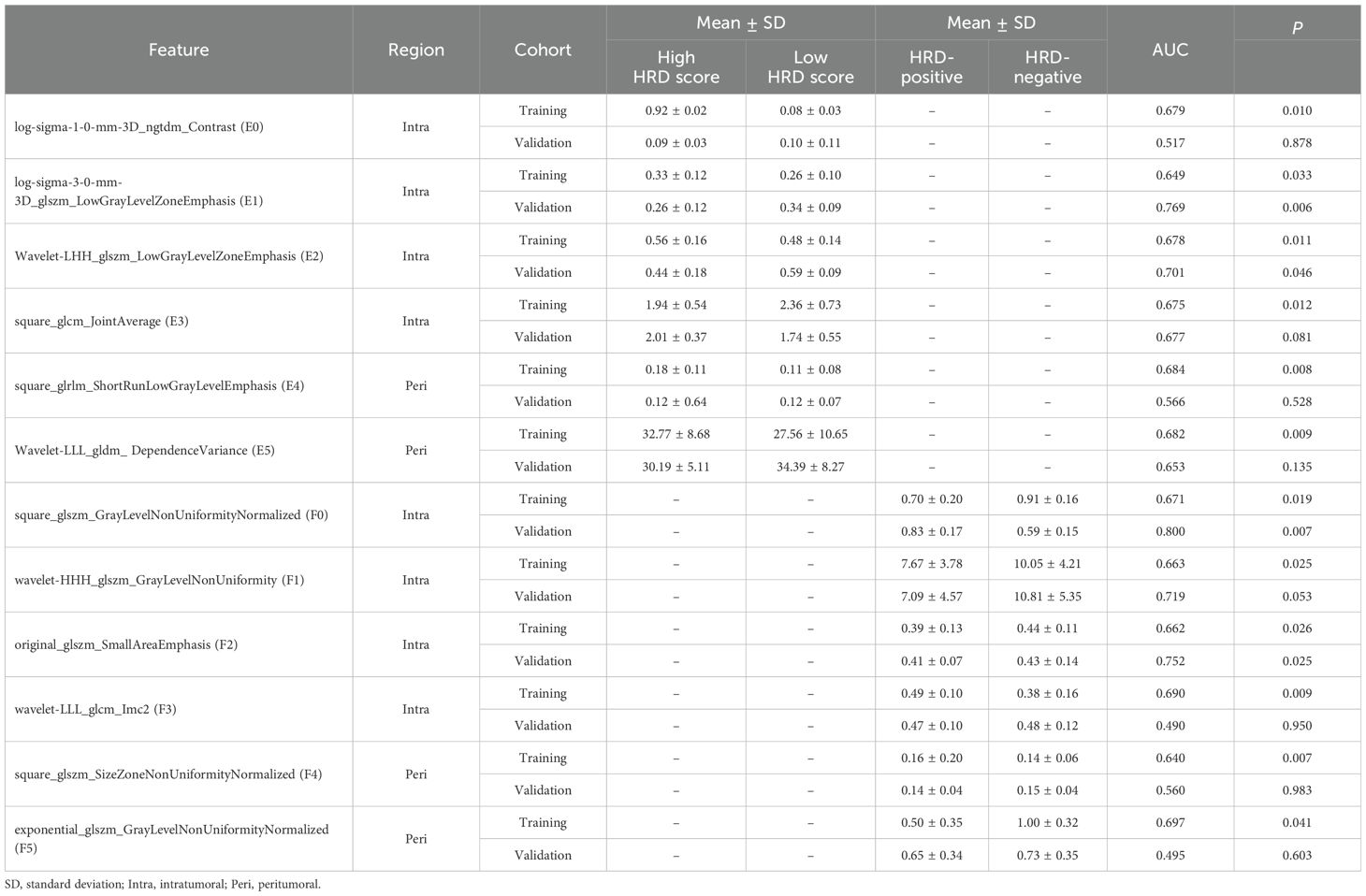
Task: Click the HRD-positive column header
Action: pyautogui.click(x=932, y=67)
